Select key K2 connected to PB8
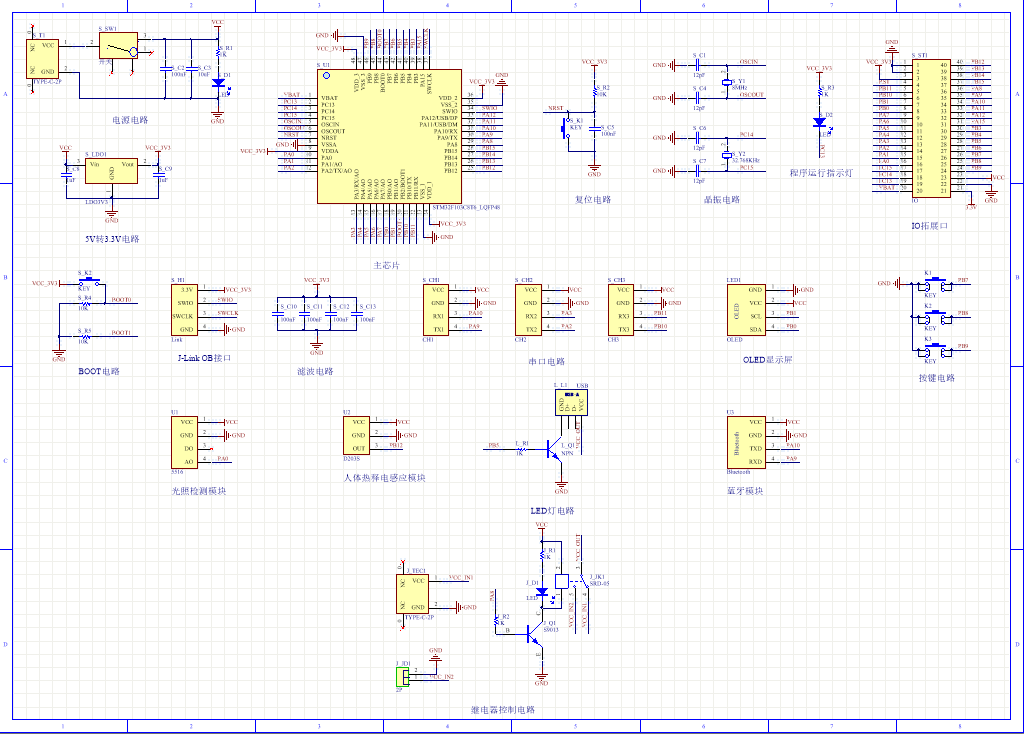 click(935, 317)
